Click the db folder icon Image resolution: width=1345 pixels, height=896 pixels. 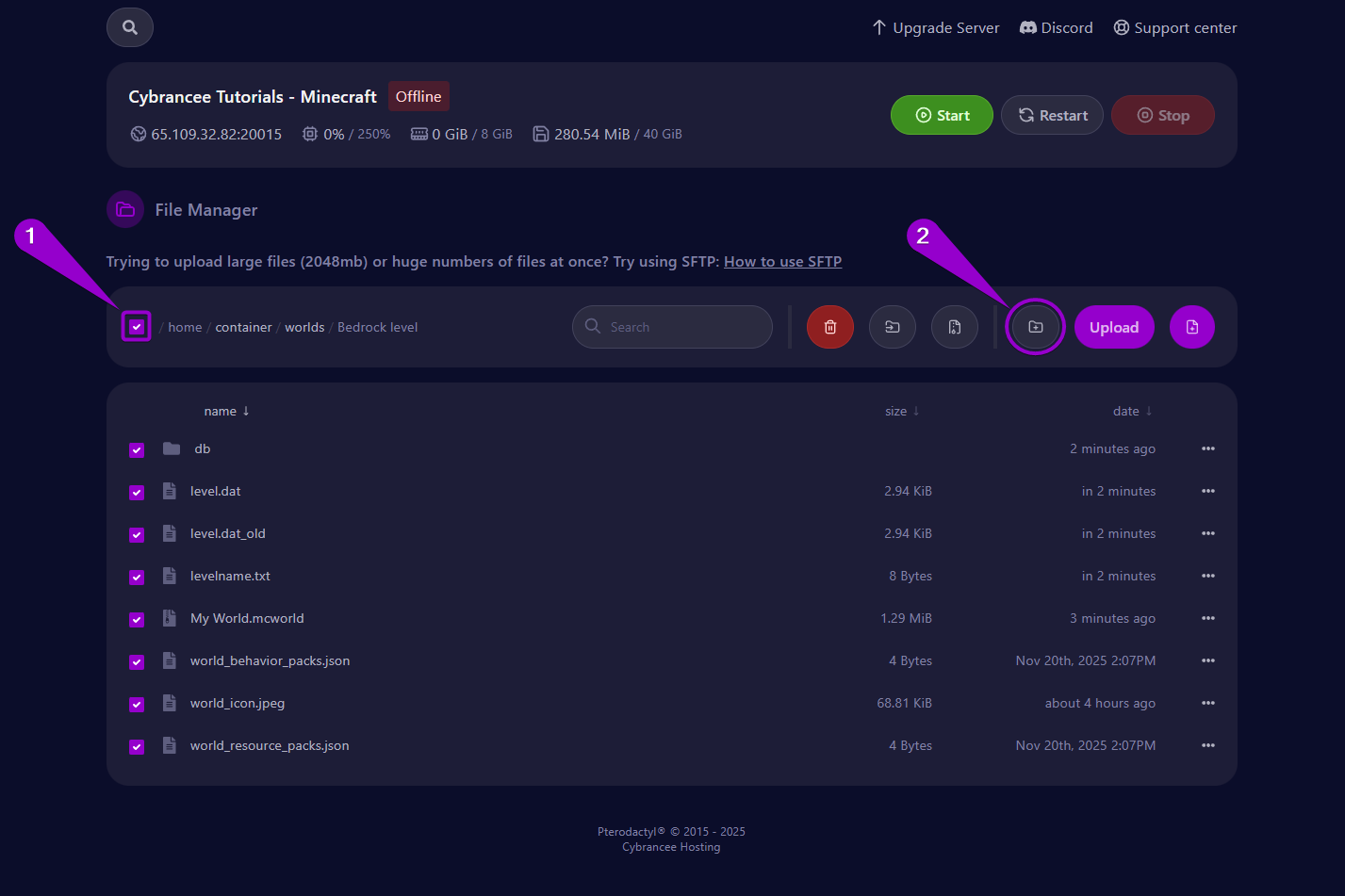click(x=171, y=448)
